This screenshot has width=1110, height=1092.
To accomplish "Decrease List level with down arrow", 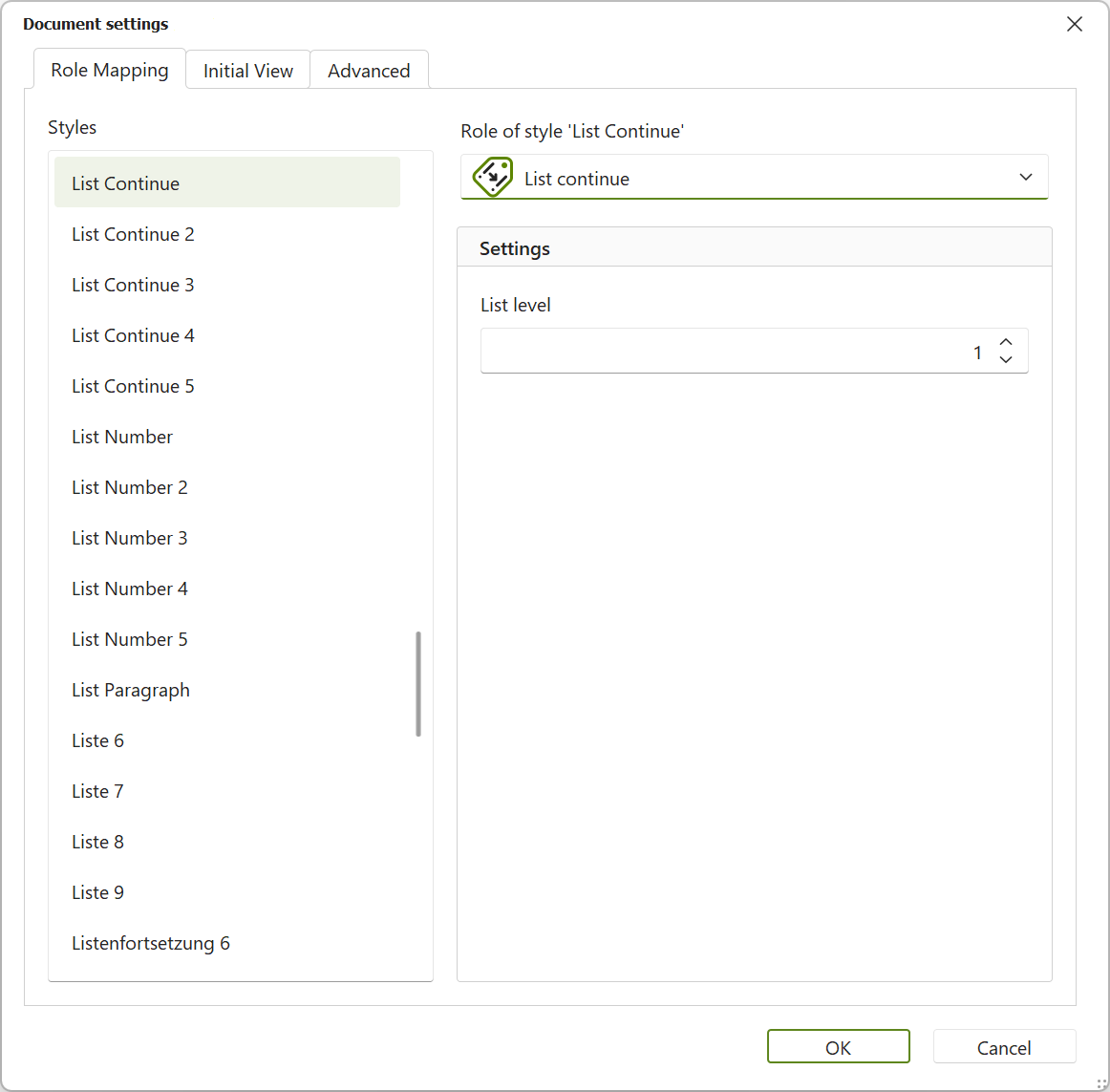I will [x=1005, y=360].
